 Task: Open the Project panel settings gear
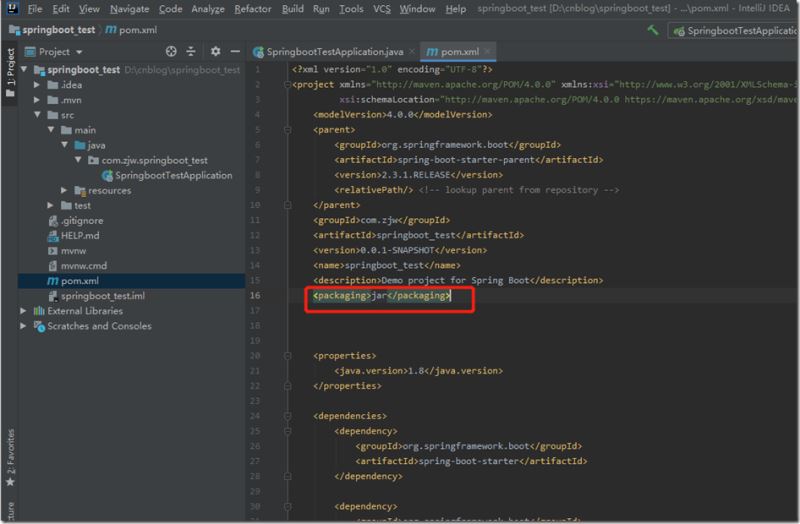click(215, 51)
